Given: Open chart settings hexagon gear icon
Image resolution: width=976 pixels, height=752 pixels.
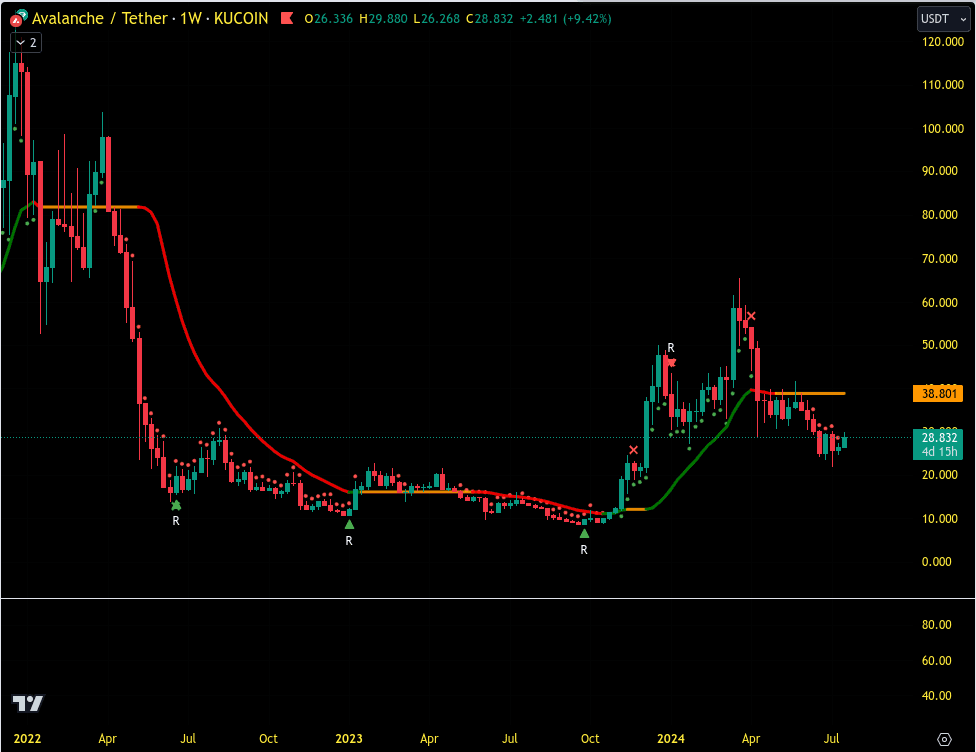Looking at the screenshot, I should pyautogui.click(x=944, y=739).
